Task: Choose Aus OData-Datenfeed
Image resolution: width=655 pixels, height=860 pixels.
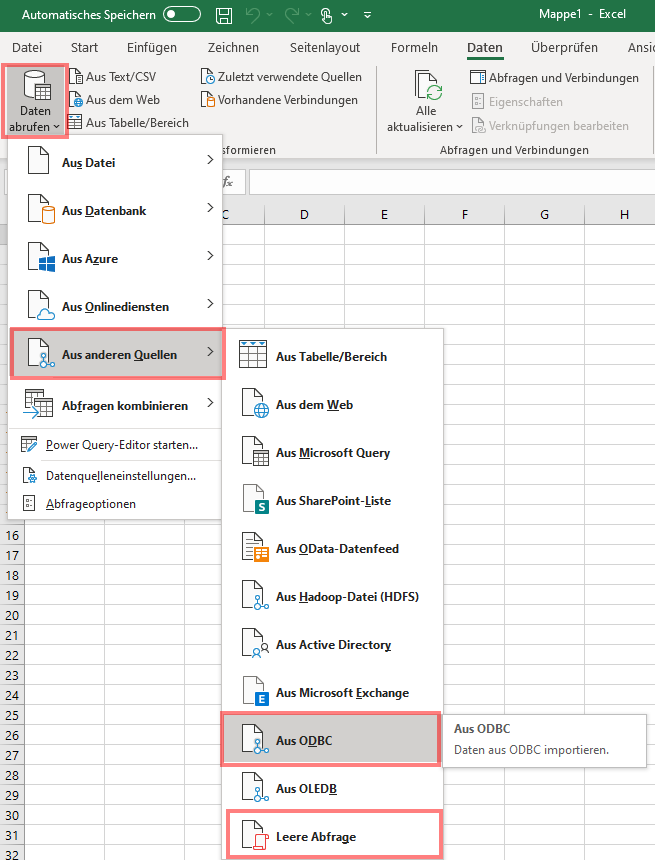Action: pos(332,548)
